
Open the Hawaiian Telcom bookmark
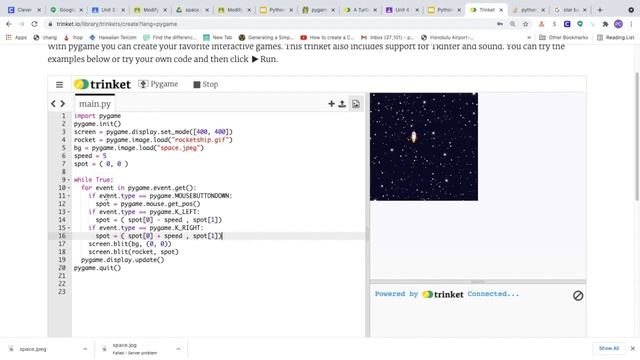point(113,38)
